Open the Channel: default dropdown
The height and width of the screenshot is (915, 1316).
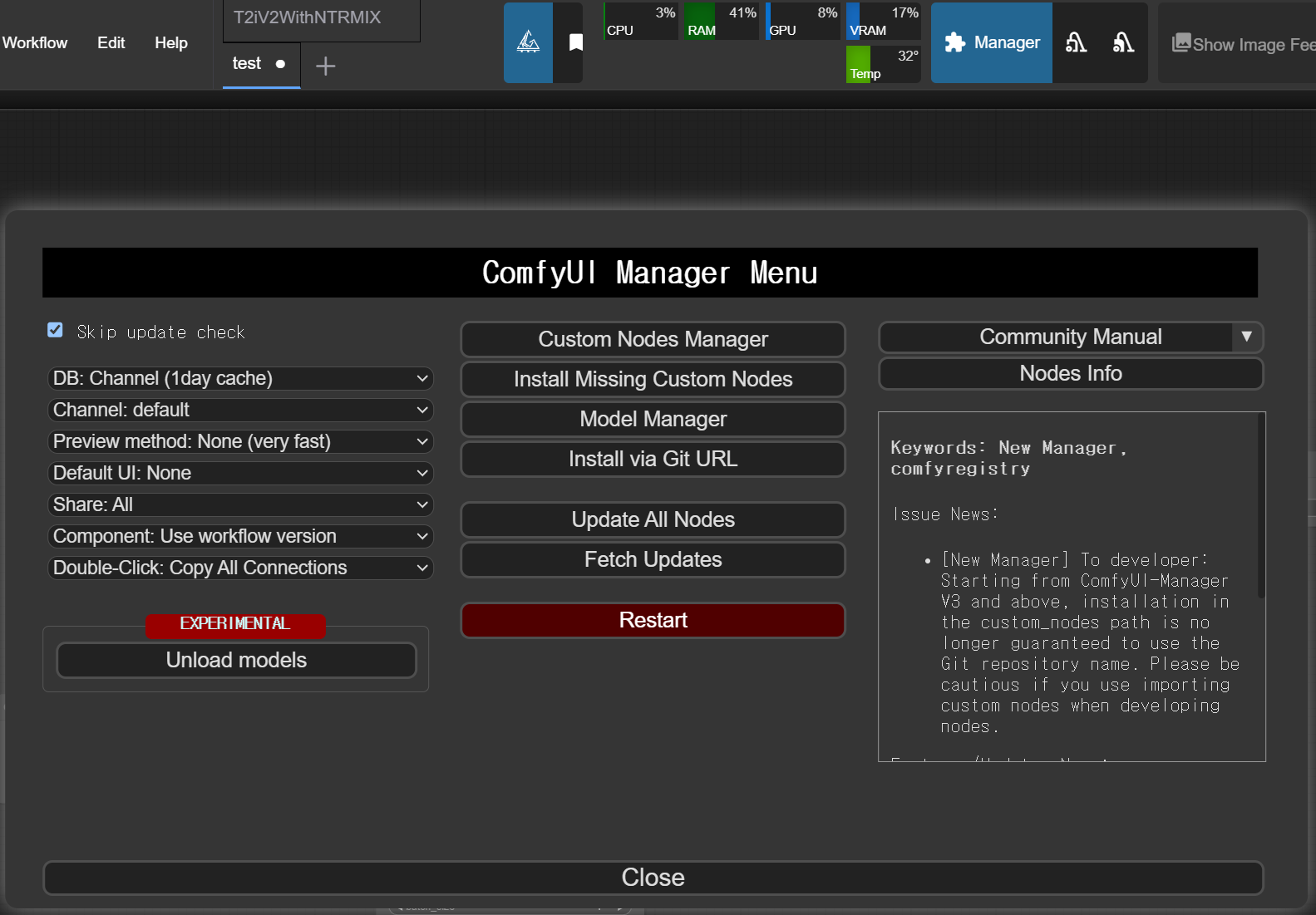point(240,410)
